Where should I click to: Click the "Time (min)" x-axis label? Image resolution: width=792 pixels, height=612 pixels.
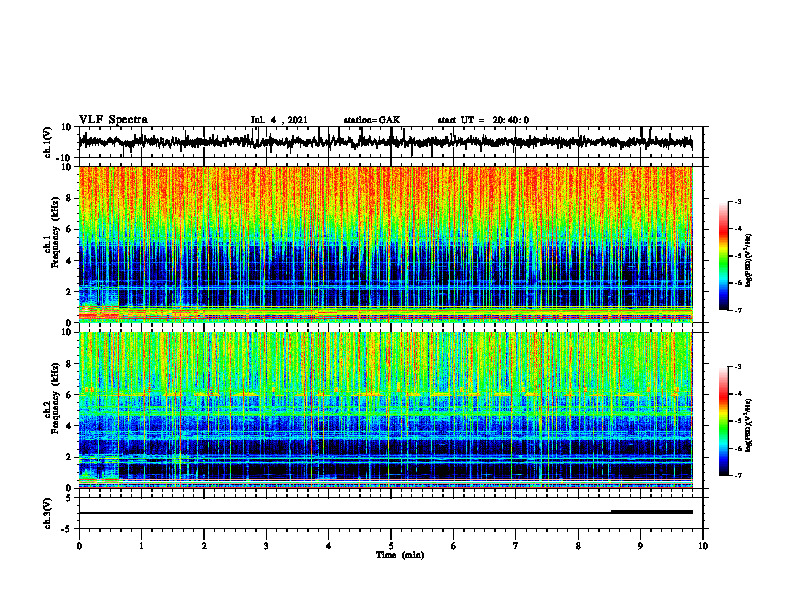pos(400,555)
